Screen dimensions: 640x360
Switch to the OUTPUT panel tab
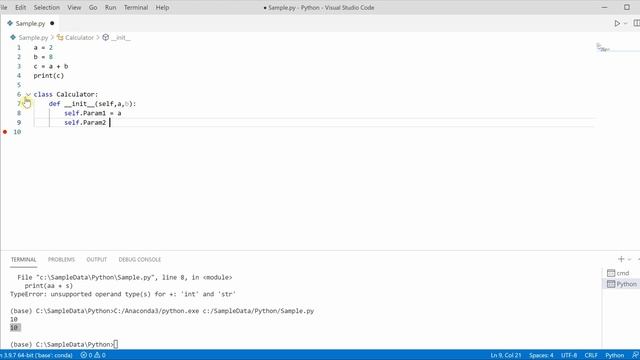click(x=97, y=260)
